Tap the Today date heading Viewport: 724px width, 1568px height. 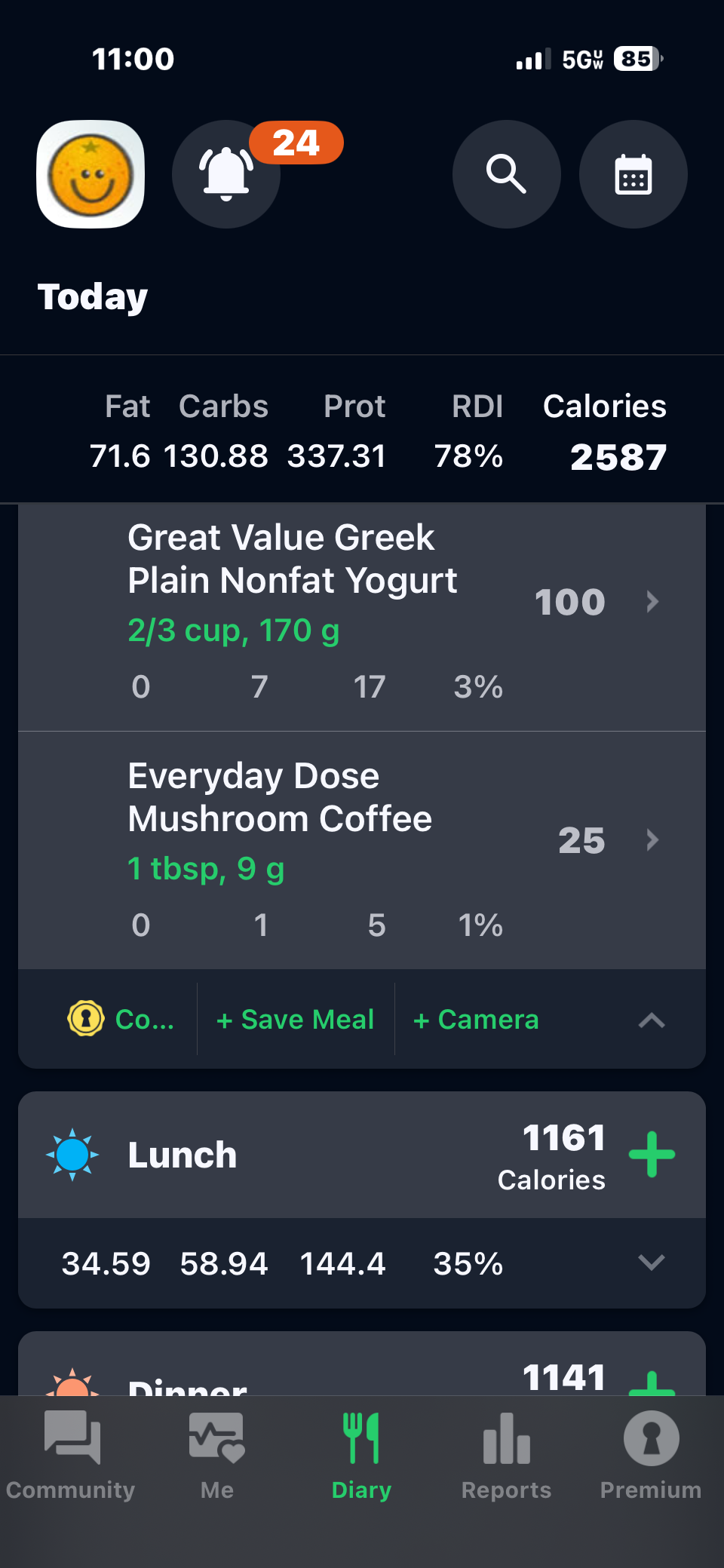click(x=93, y=296)
